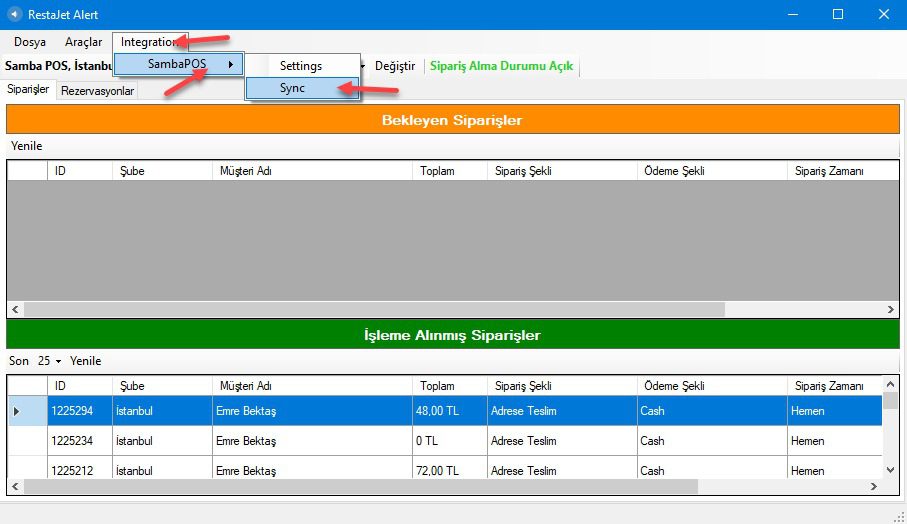The width and height of the screenshot is (907, 524).
Task: Choose Sync from the submenu
Action: (293, 88)
